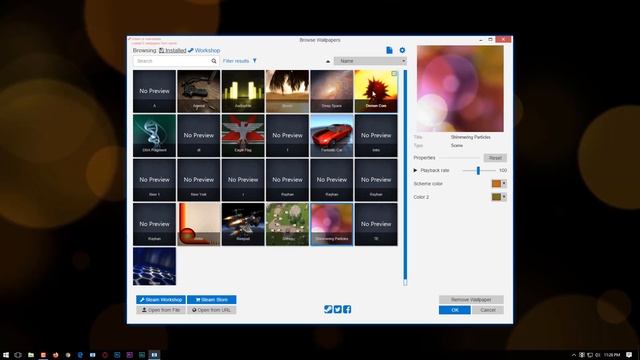The height and width of the screenshot is (360, 640).
Task: Click the Remove Wallpaper button
Action: click(471, 300)
